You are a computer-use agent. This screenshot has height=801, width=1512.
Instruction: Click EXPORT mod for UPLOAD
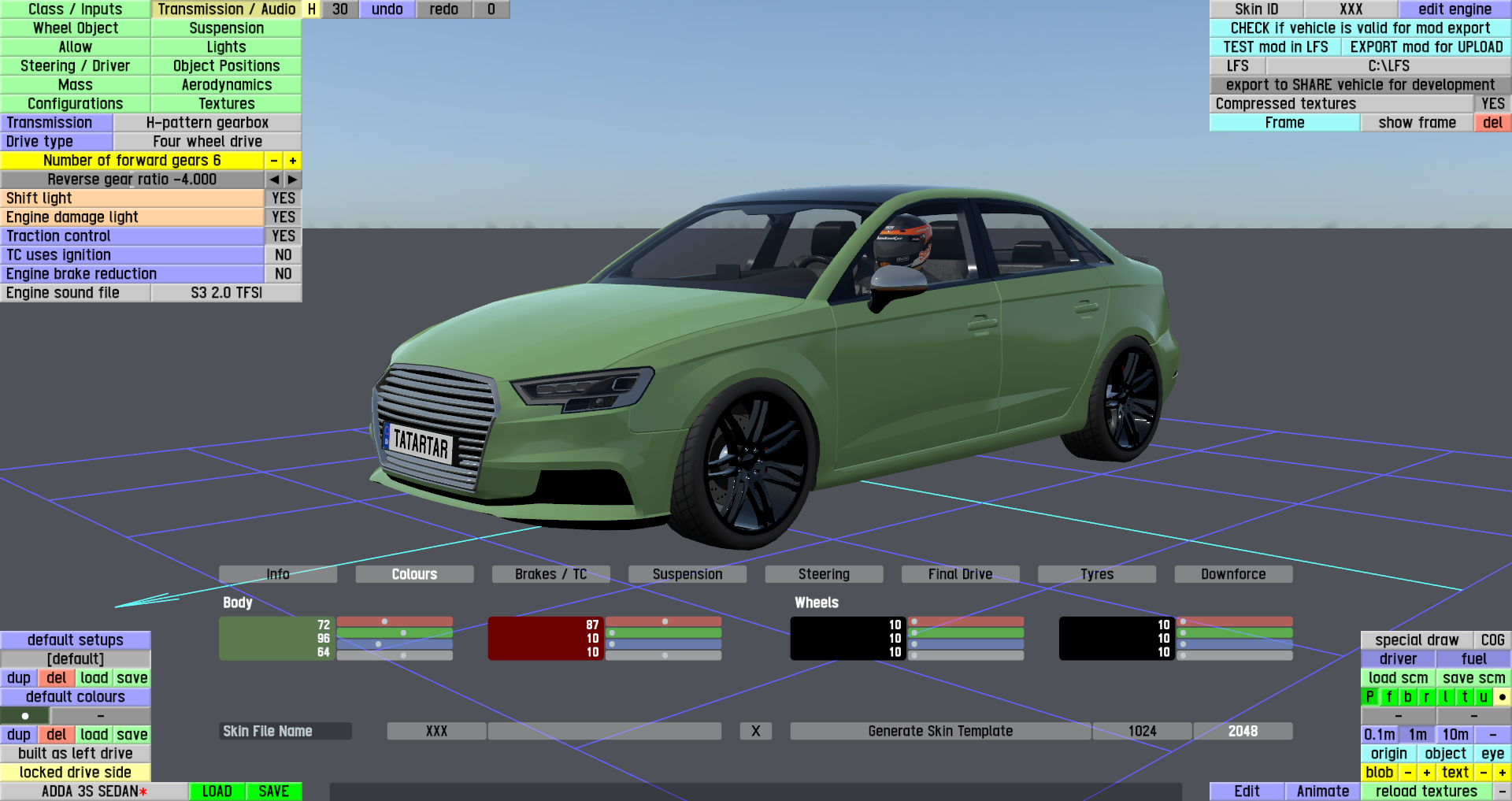(x=1427, y=47)
